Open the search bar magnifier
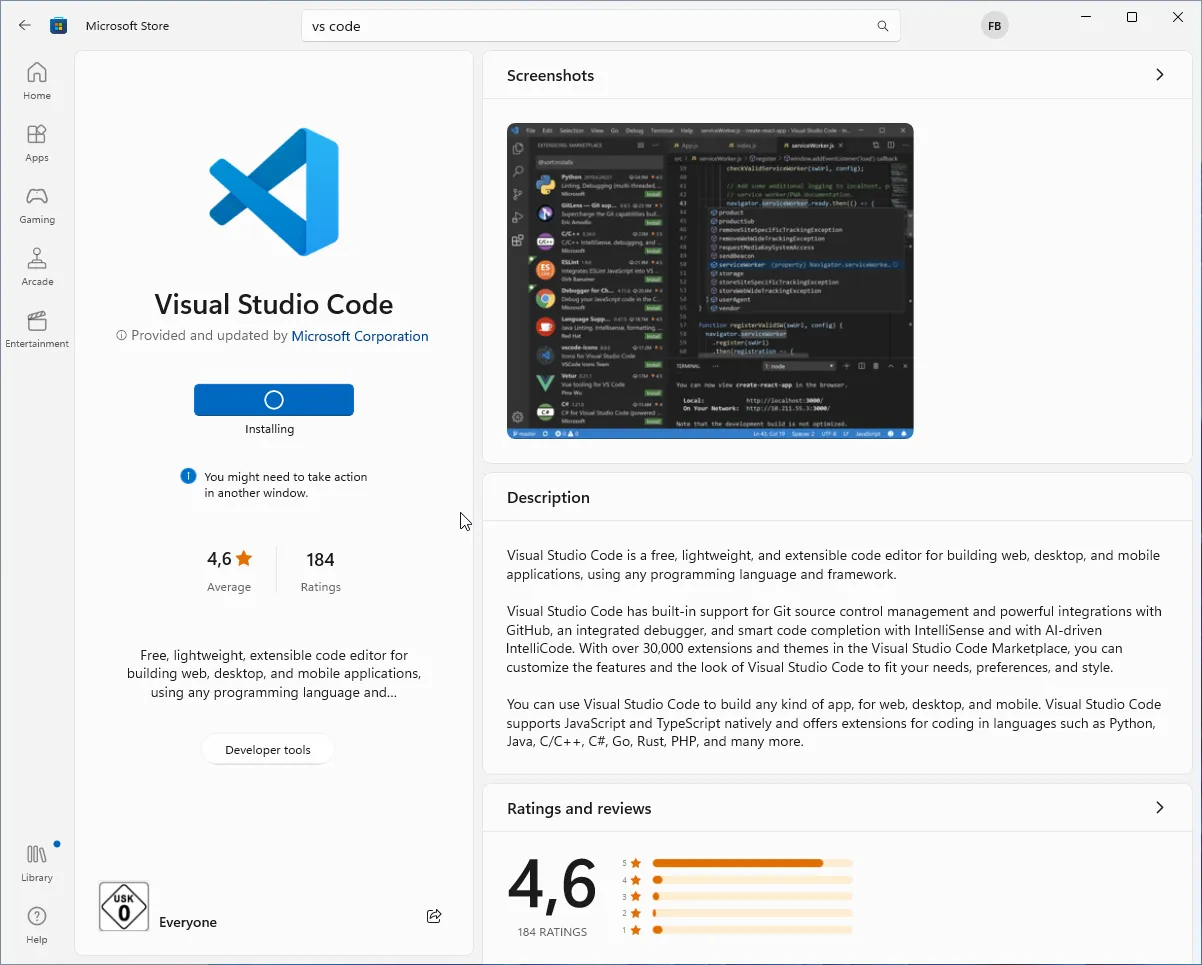This screenshot has height=965, width=1202. click(881, 25)
